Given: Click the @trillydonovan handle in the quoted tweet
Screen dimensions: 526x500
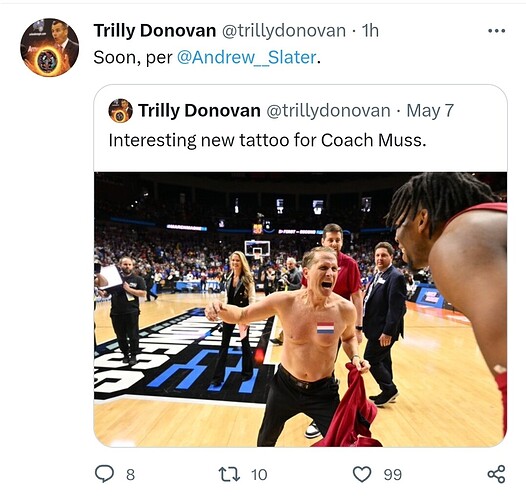Looking at the screenshot, I should pyautogui.click(x=328, y=111).
